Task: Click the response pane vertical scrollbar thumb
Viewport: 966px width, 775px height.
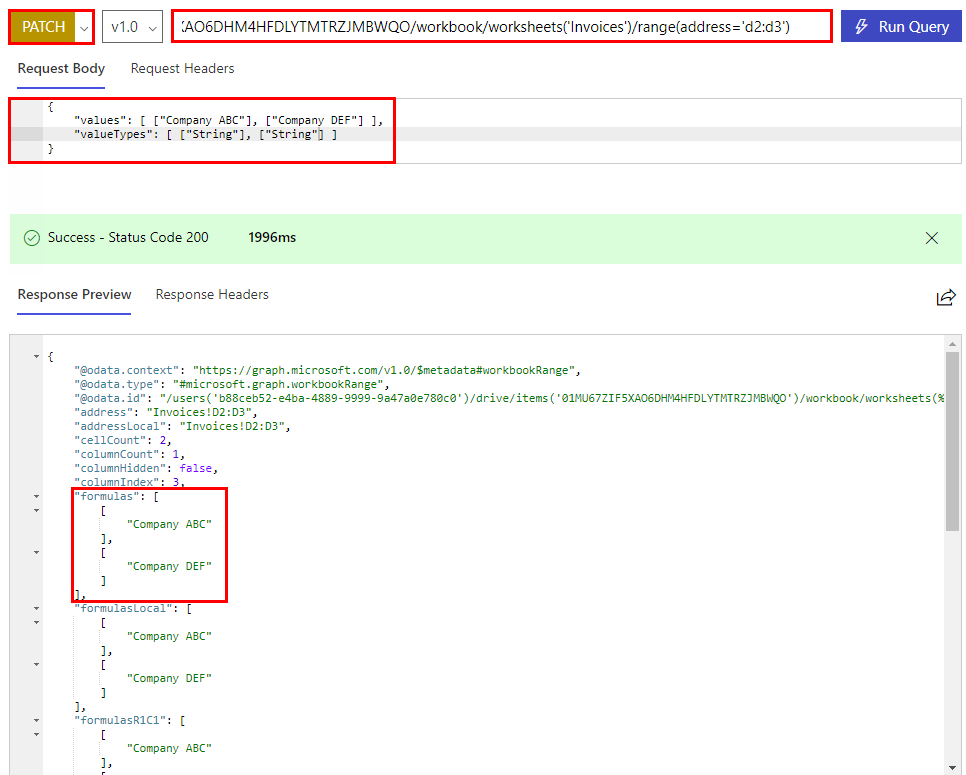Action: click(952, 440)
